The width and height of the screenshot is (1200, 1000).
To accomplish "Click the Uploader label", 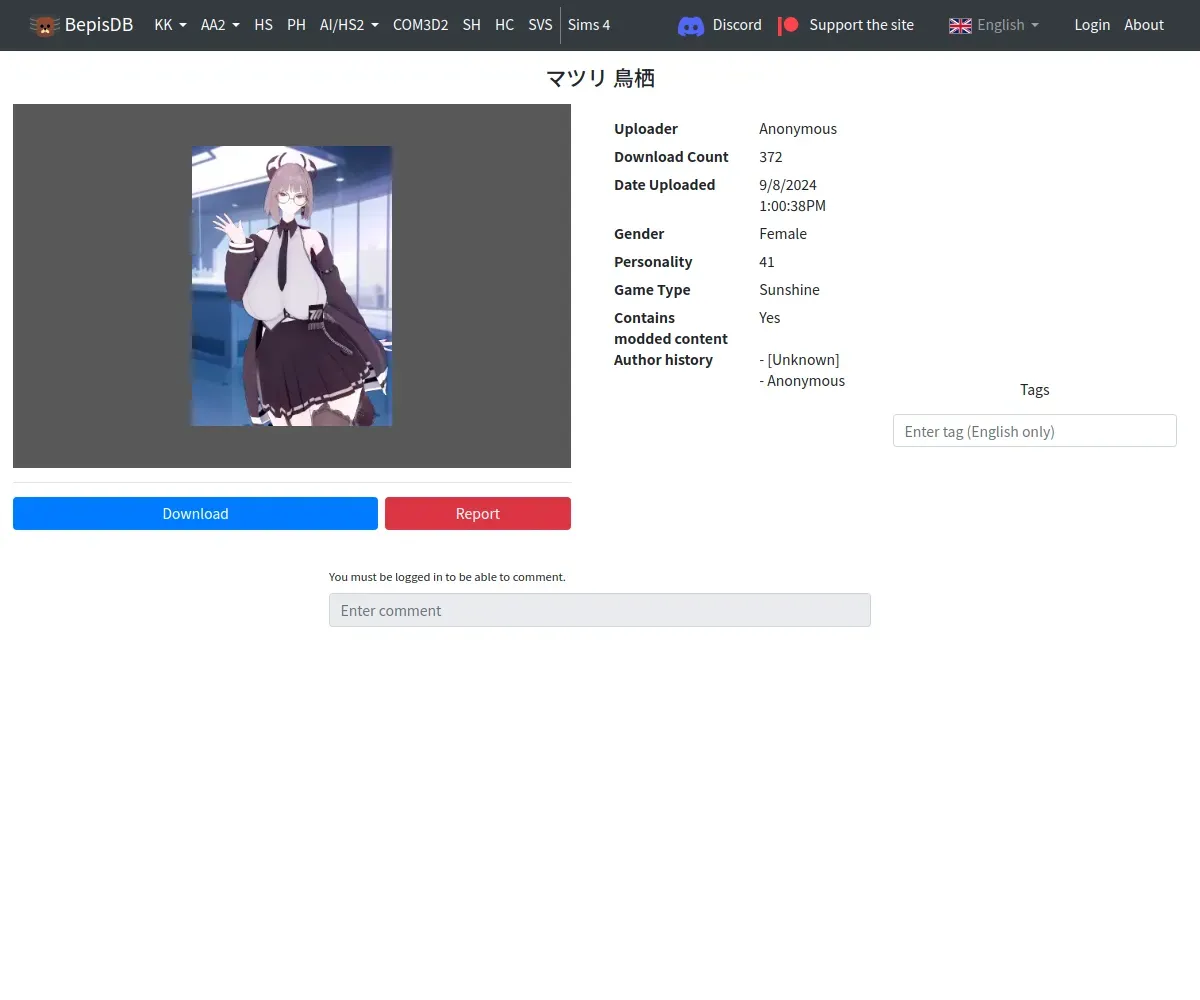I will pos(646,129).
